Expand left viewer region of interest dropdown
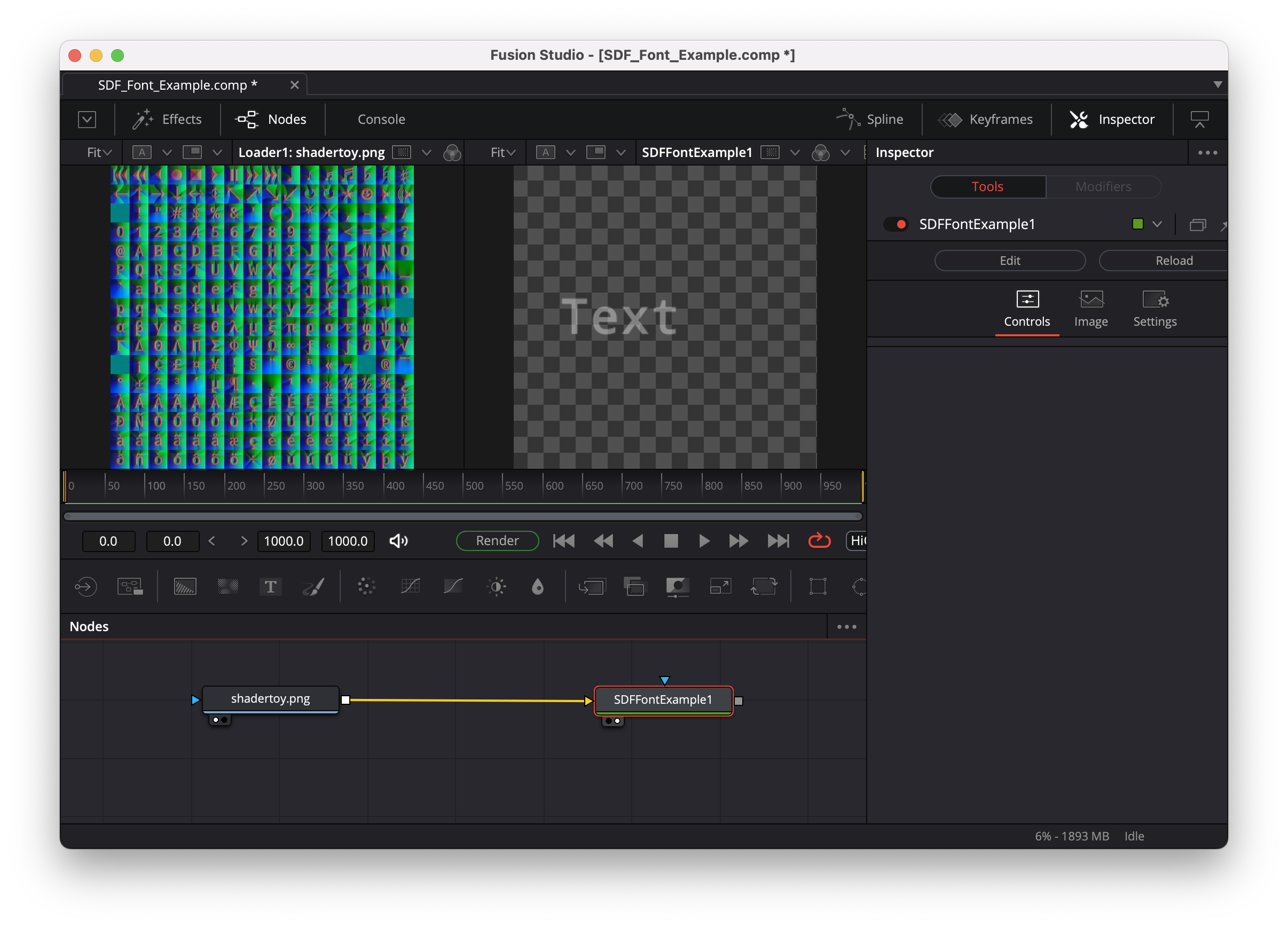Image resolution: width=1288 pixels, height=928 pixels. [x=427, y=153]
